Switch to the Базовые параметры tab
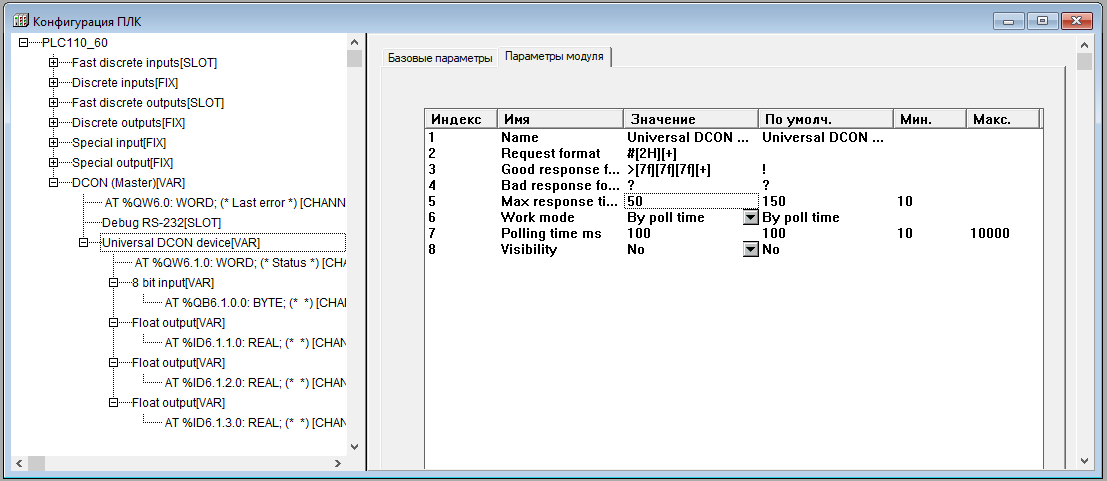Viewport: 1107px width, 481px height. click(440, 58)
